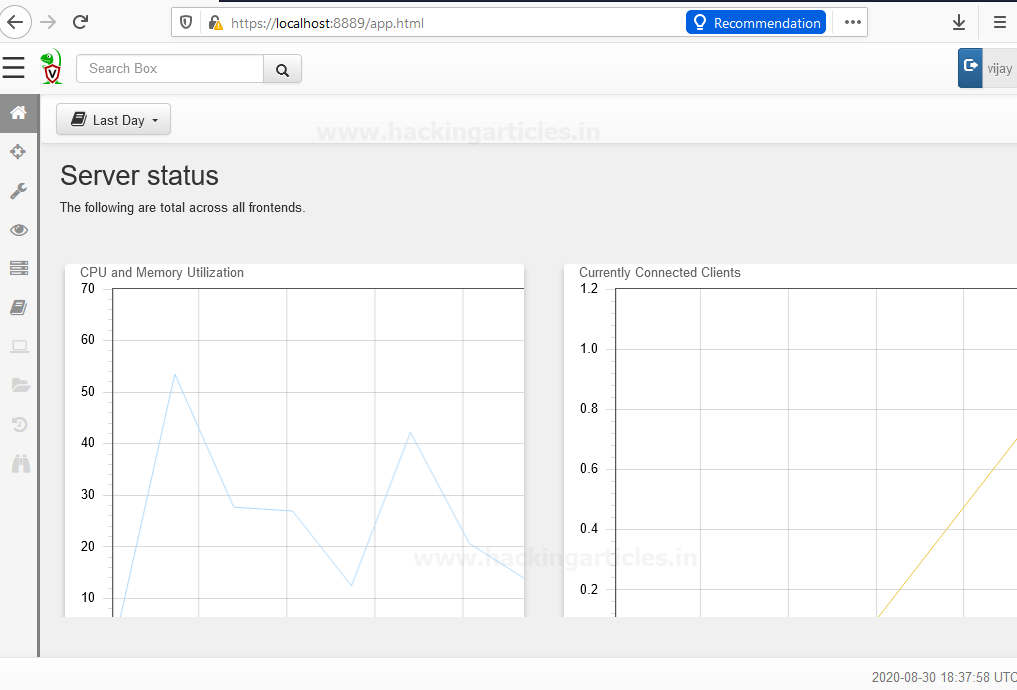
Task: Open the wrench artifacts icon
Action: coord(18,191)
